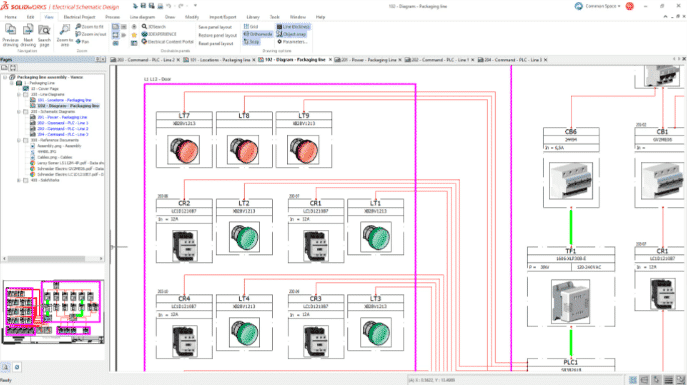Toggle Snap option

pyautogui.click(x=251, y=42)
